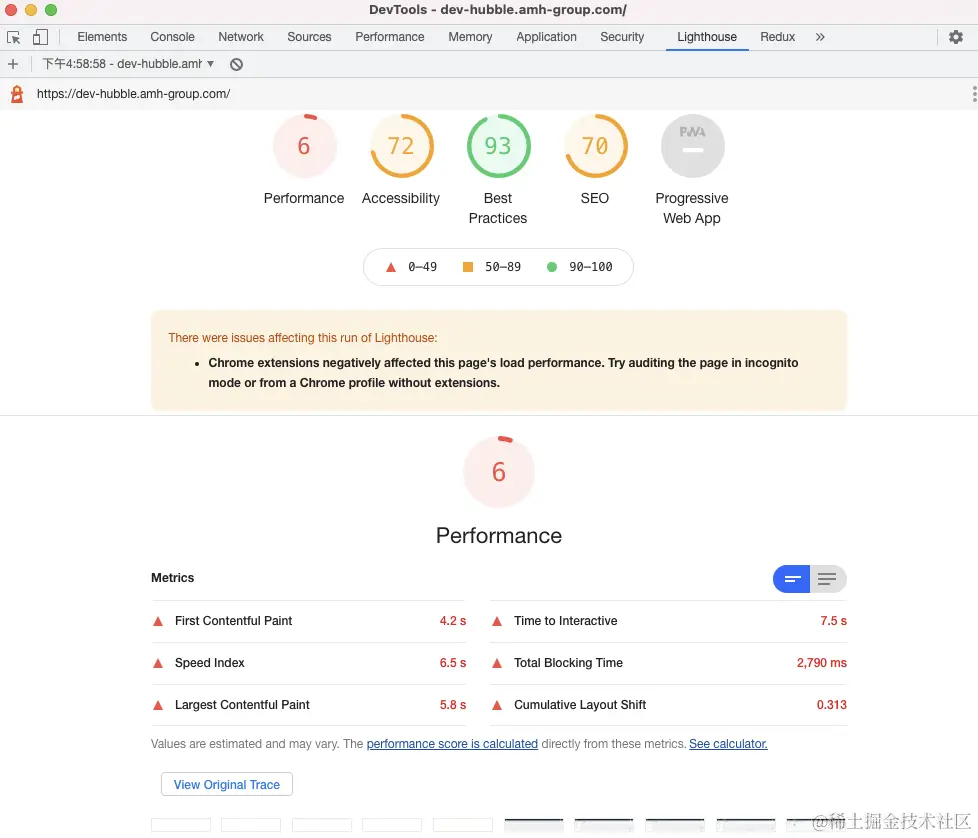The width and height of the screenshot is (978, 838).
Task: Jump to SEO score gauge 70
Action: [595, 146]
